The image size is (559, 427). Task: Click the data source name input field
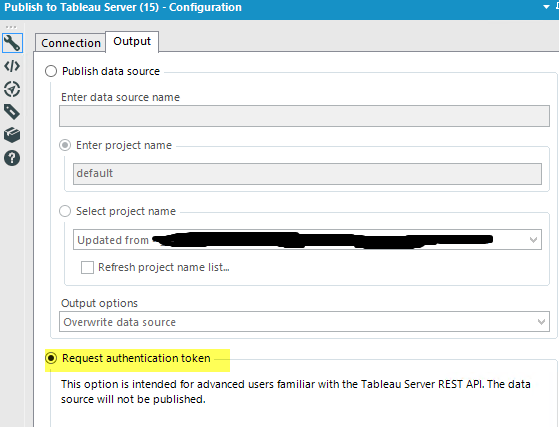click(304, 116)
